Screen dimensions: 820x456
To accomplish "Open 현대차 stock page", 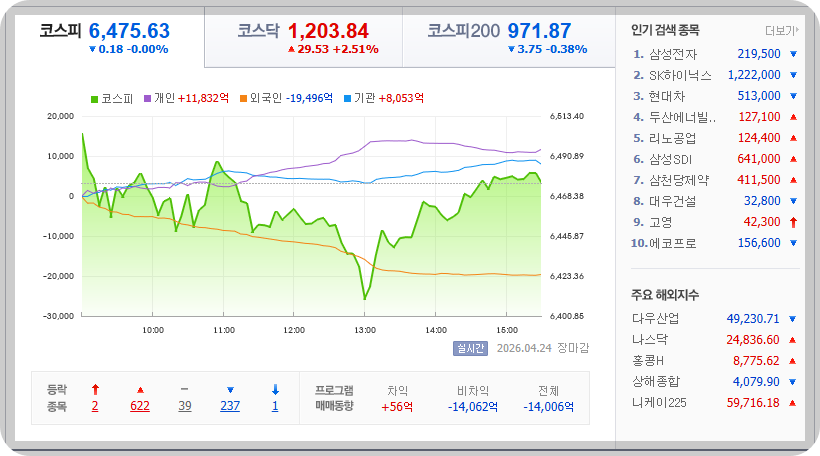I will point(667,96).
